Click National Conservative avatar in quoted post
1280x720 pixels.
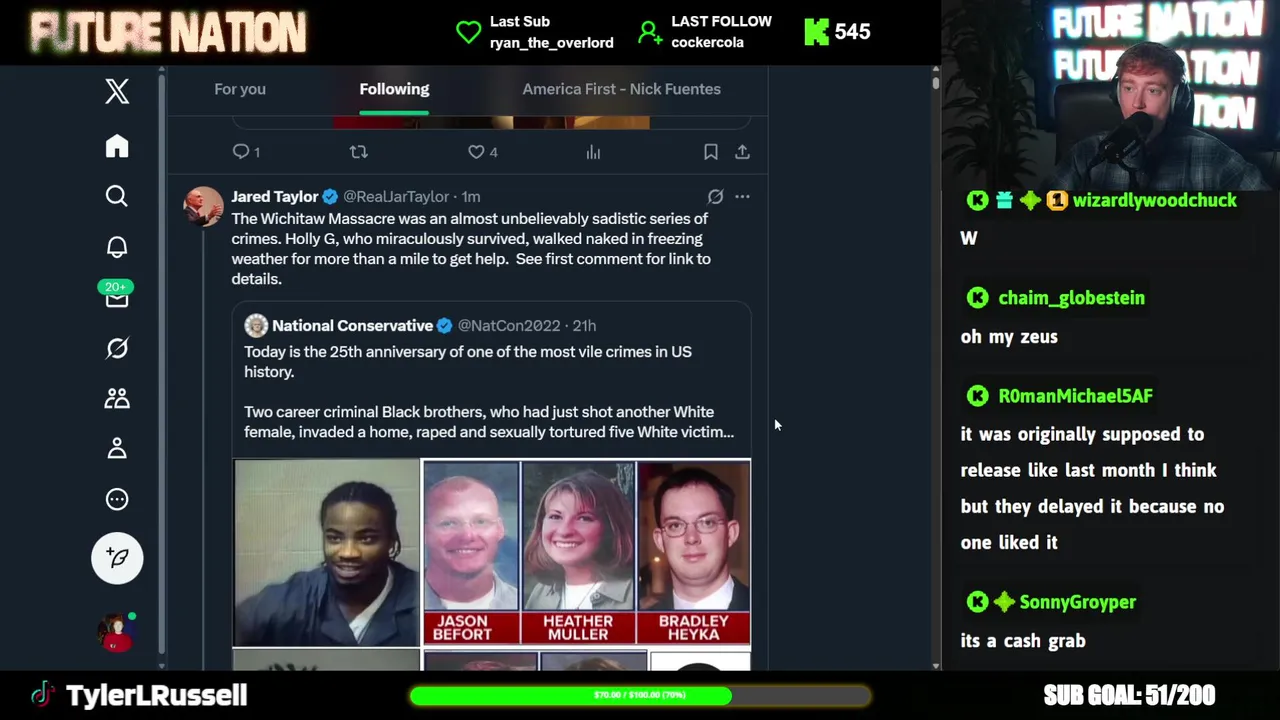256,325
